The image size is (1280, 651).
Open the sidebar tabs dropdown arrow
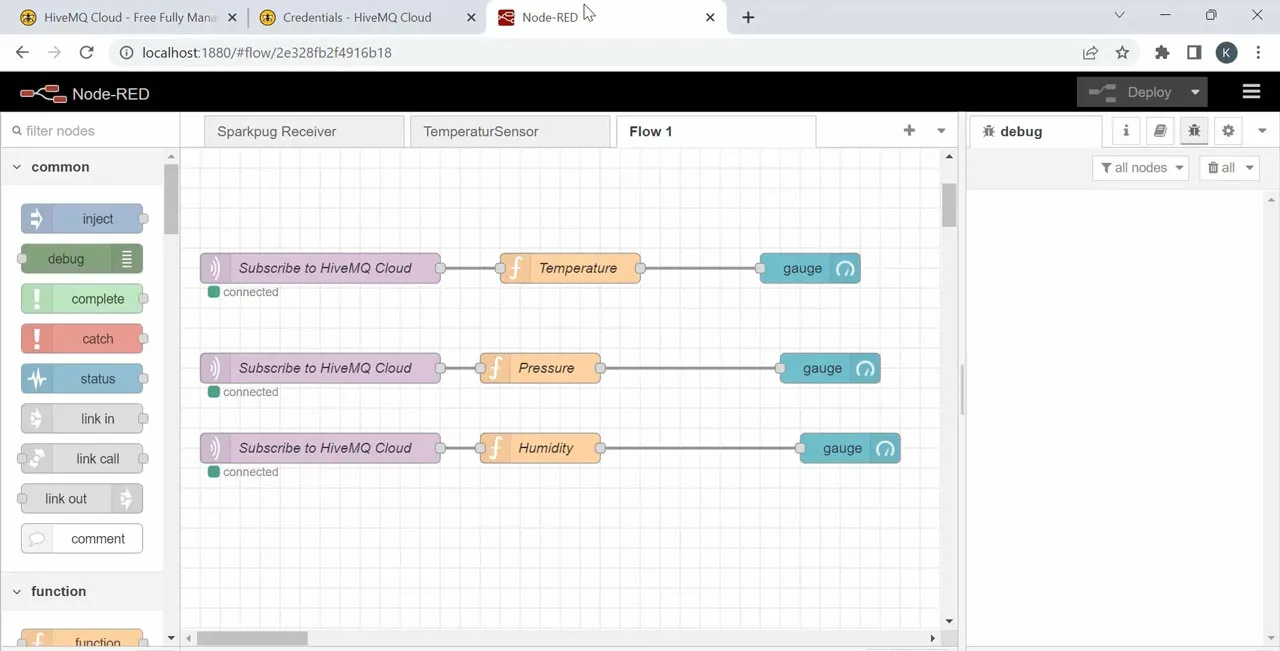coord(1262,131)
